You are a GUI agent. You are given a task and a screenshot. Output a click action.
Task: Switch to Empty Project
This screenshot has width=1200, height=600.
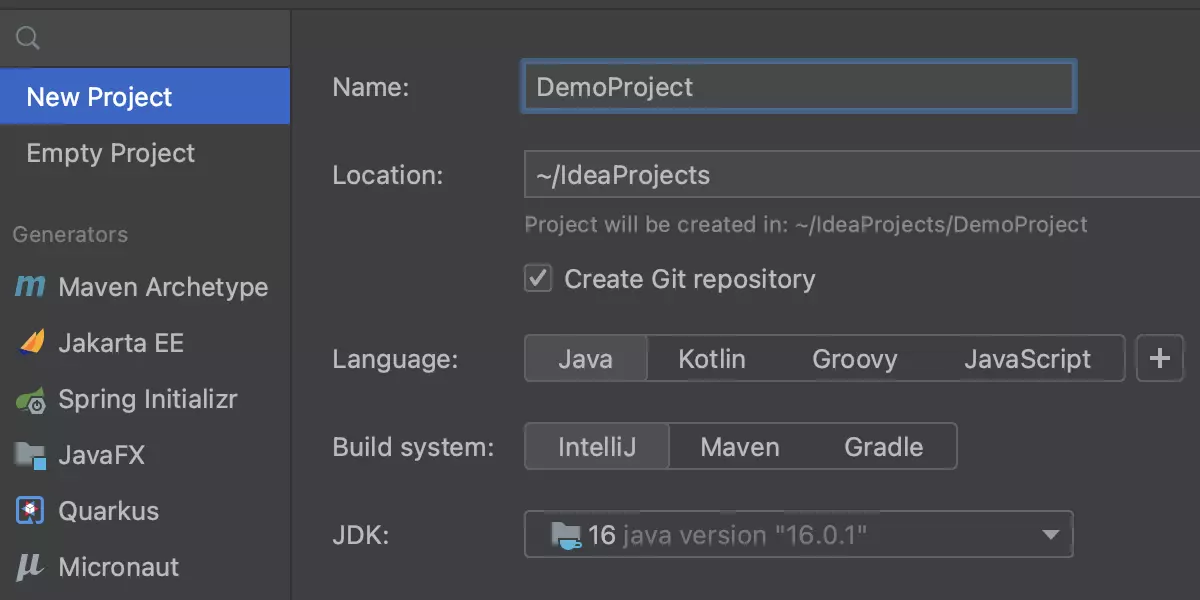coord(110,153)
